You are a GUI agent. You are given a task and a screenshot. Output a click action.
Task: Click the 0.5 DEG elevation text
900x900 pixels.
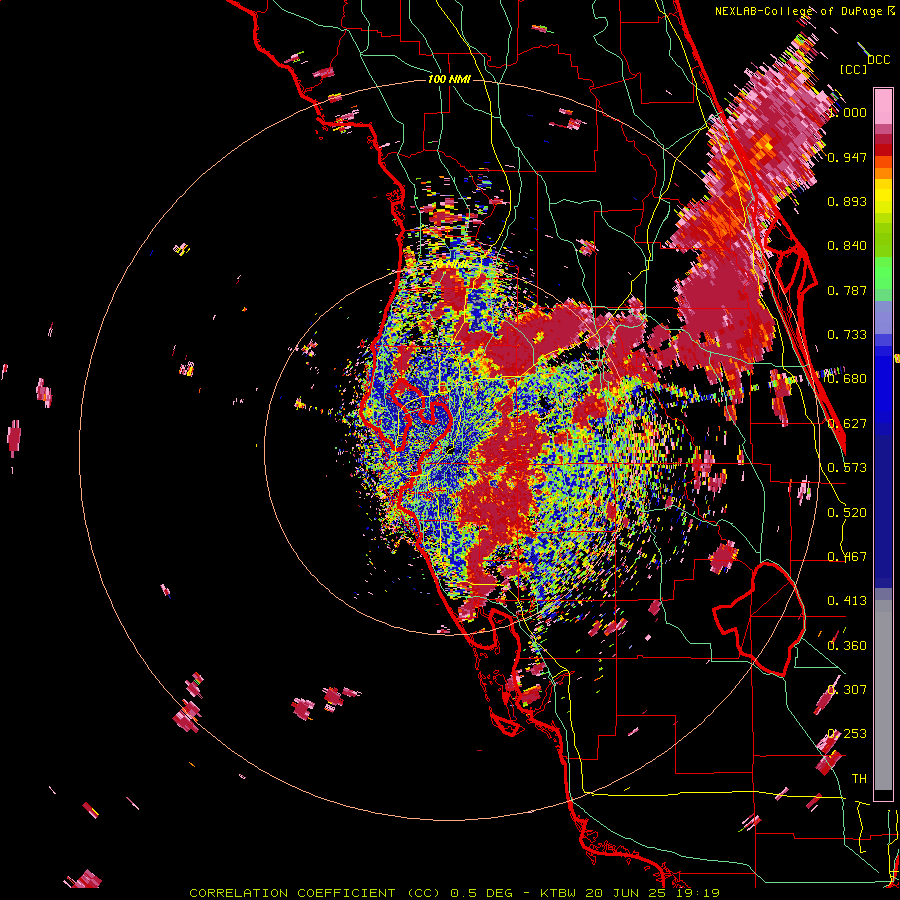pos(481,893)
